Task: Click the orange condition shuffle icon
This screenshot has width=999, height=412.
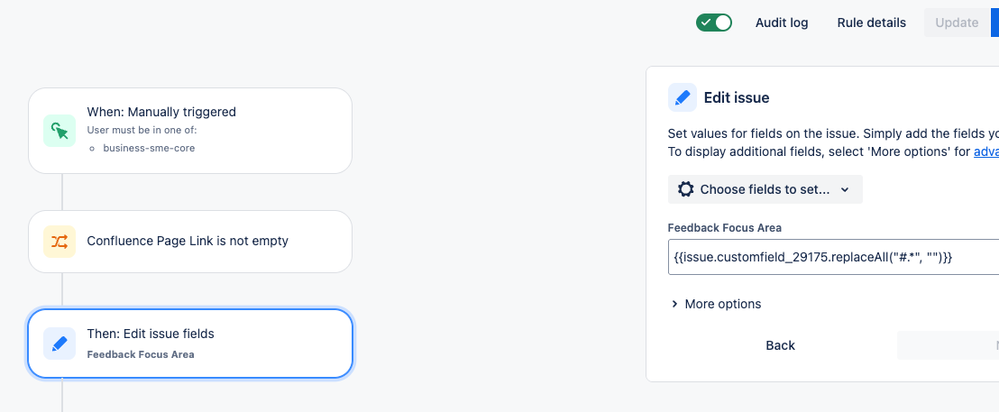Action: pyautogui.click(x=59, y=241)
